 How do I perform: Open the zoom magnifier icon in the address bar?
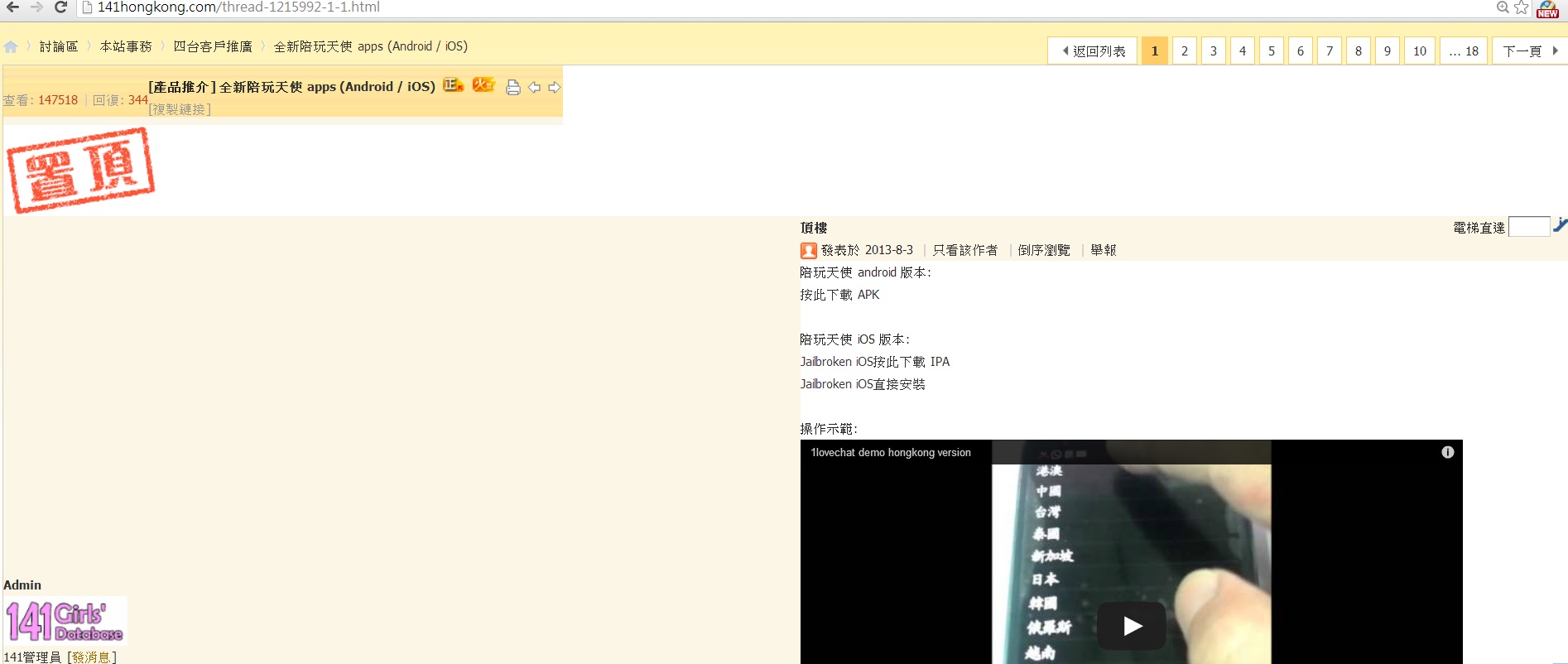tap(1503, 7)
